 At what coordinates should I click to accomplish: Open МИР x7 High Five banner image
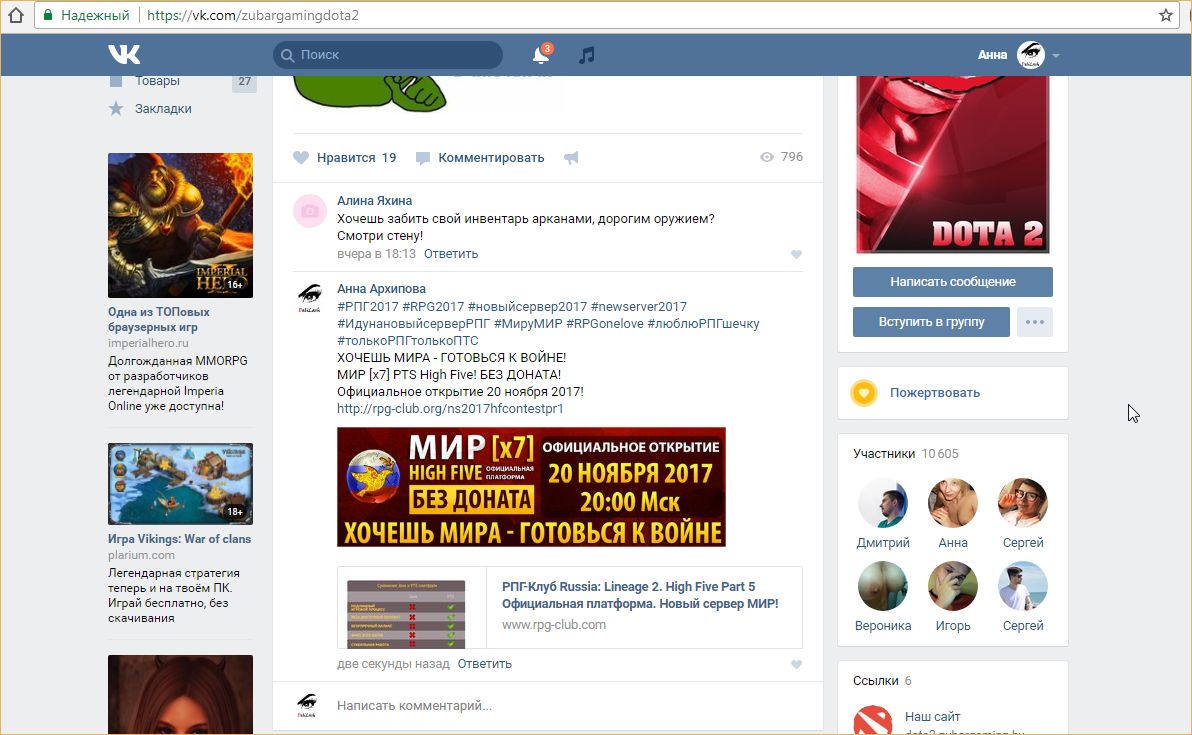531,486
